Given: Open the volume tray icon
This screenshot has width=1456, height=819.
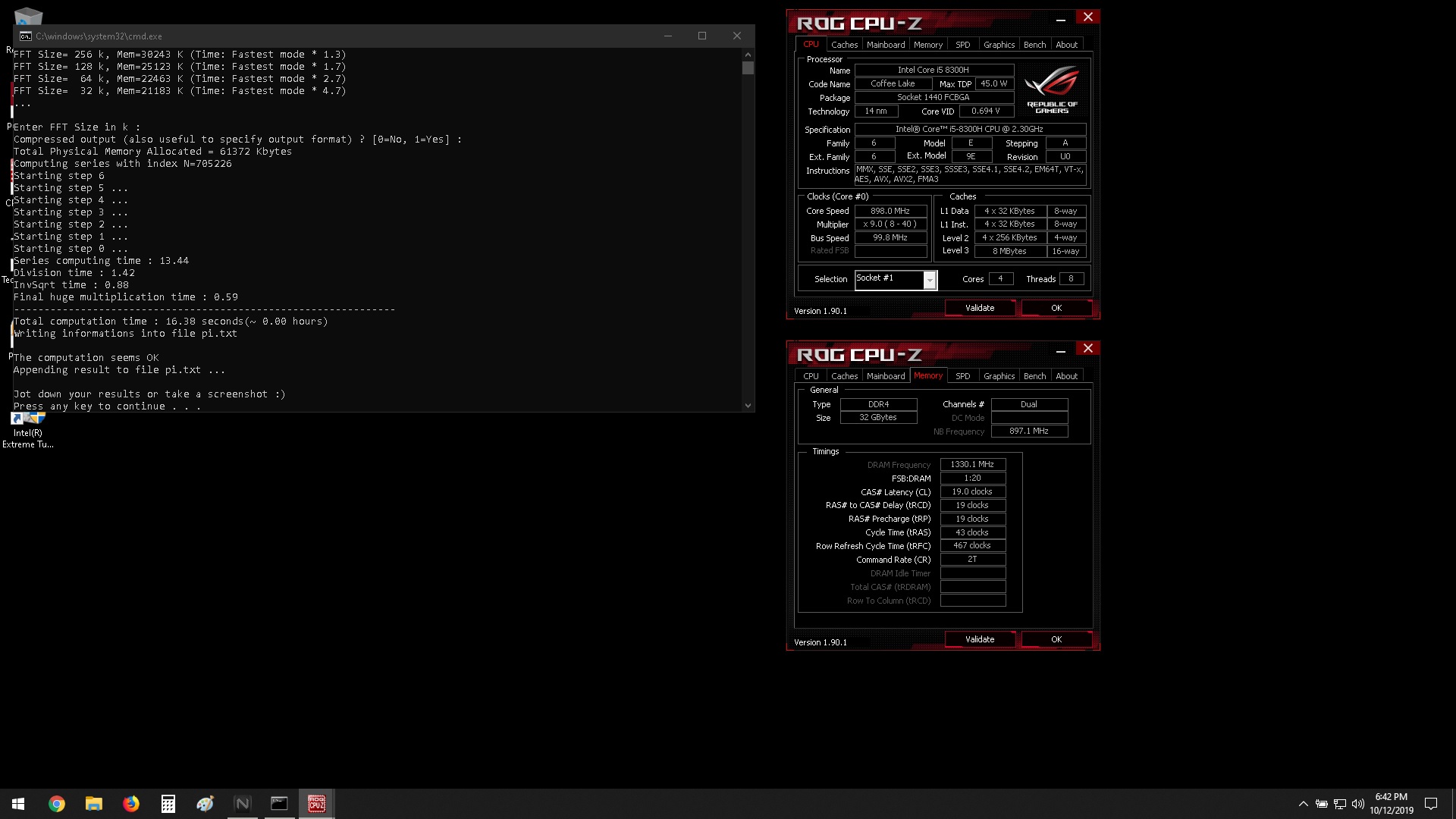Looking at the screenshot, I should (x=1358, y=804).
